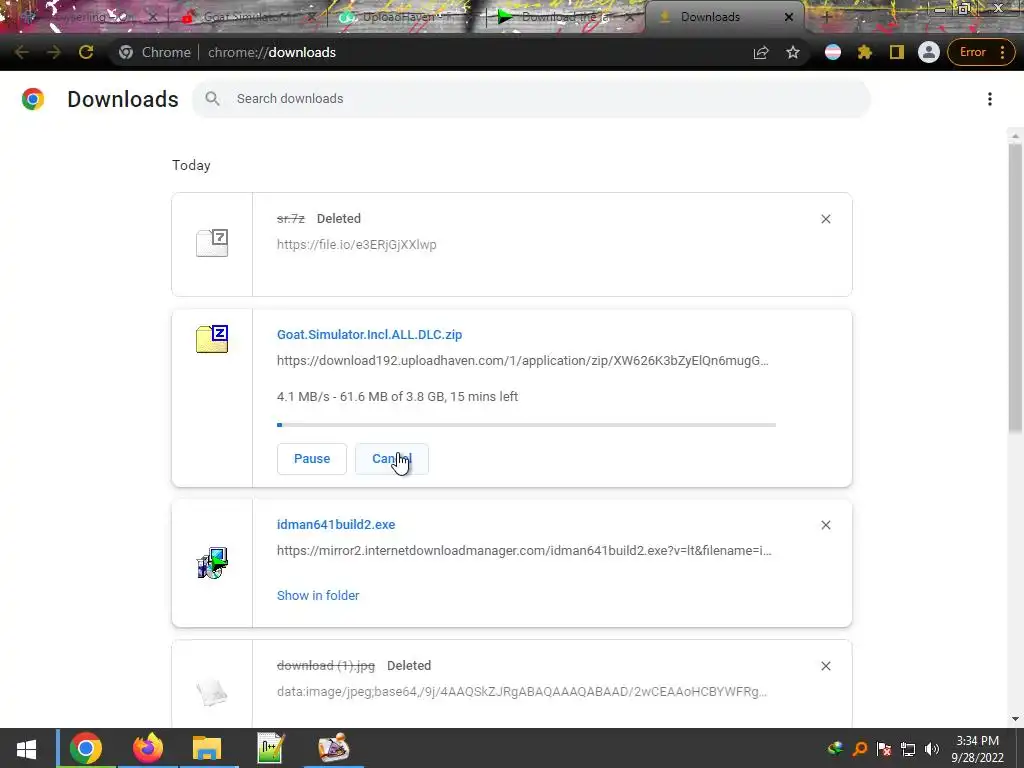Image resolution: width=1024 pixels, height=768 pixels.
Task: Click the internetdownloadmanager mirror URL
Action: point(524,551)
